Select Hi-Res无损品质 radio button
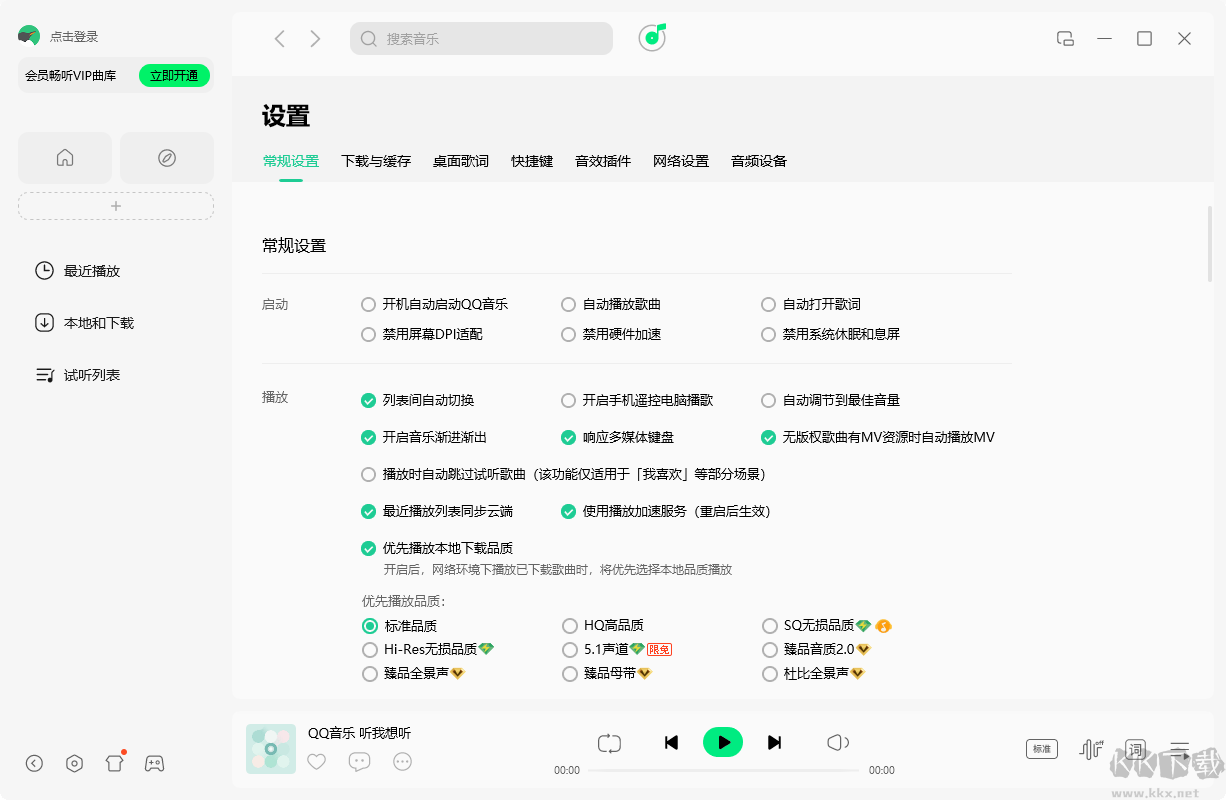The height and width of the screenshot is (800, 1226). [370, 649]
